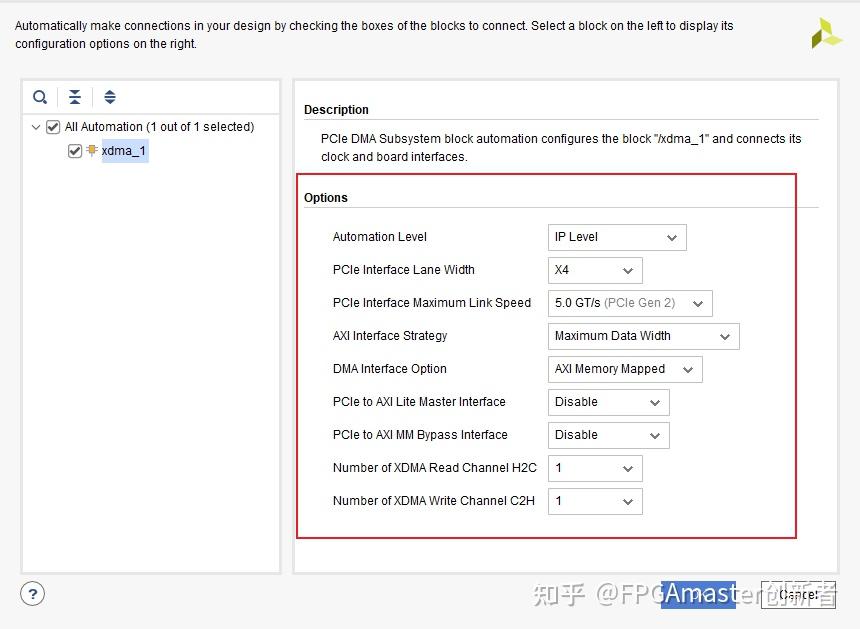Click the expand all icon
Image resolution: width=860 pixels, height=629 pixels.
tap(110, 97)
